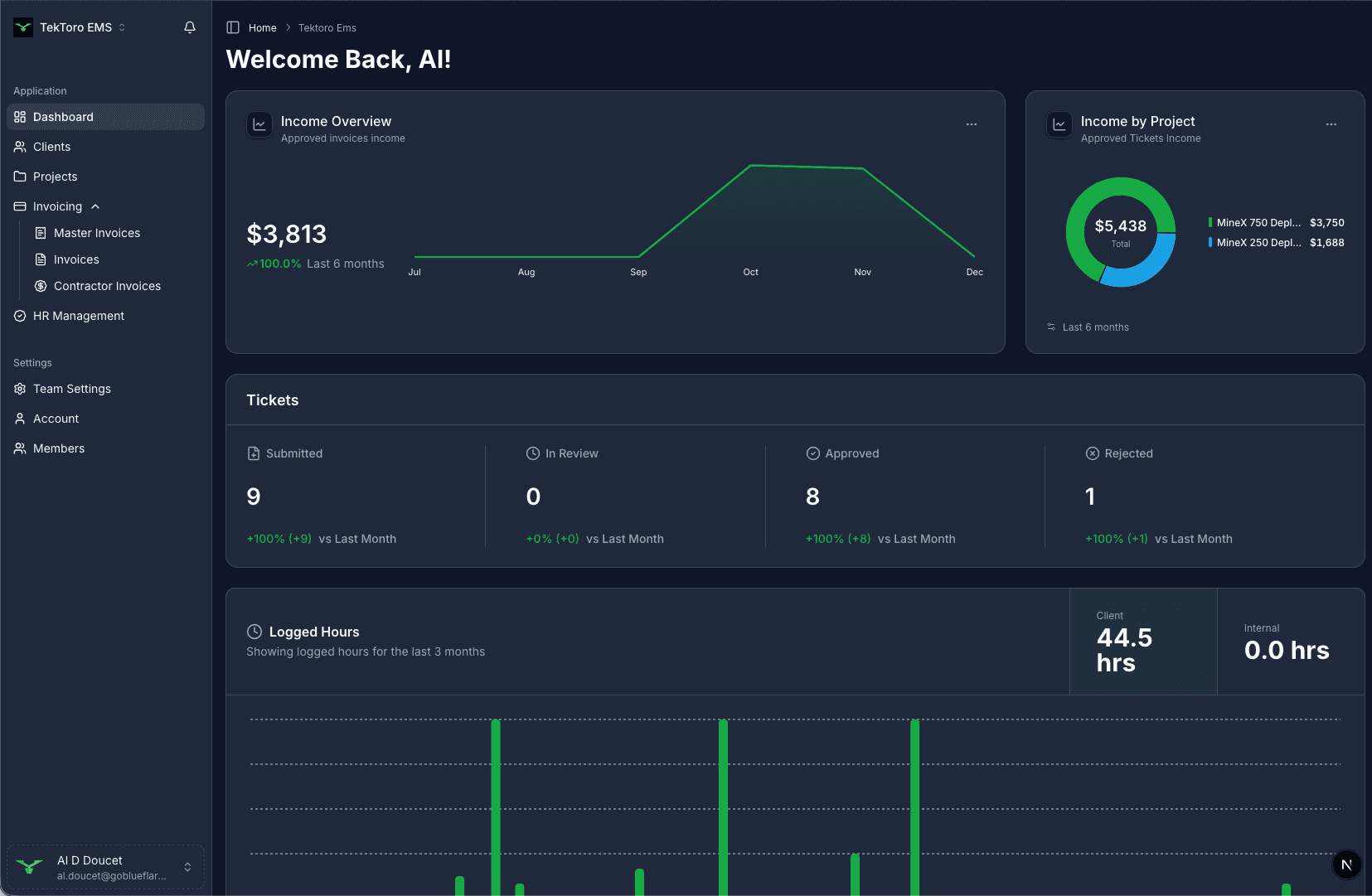Click the Logged Hours clock icon
This screenshot has width=1372, height=896.
[x=255, y=632]
